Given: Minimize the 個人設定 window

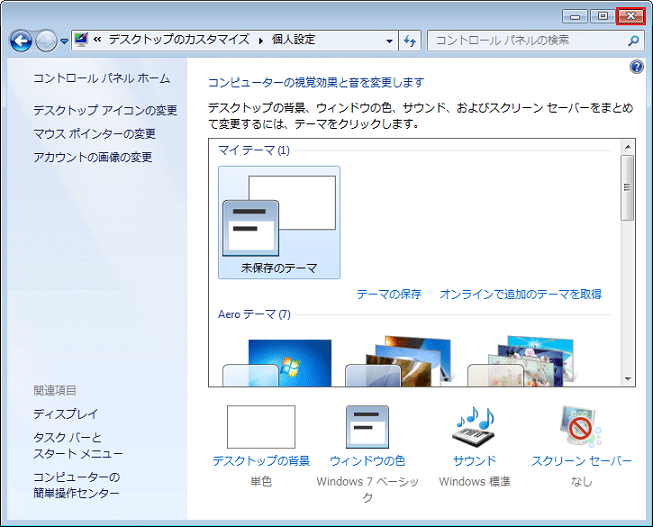Looking at the screenshot, I should point(575,17).
